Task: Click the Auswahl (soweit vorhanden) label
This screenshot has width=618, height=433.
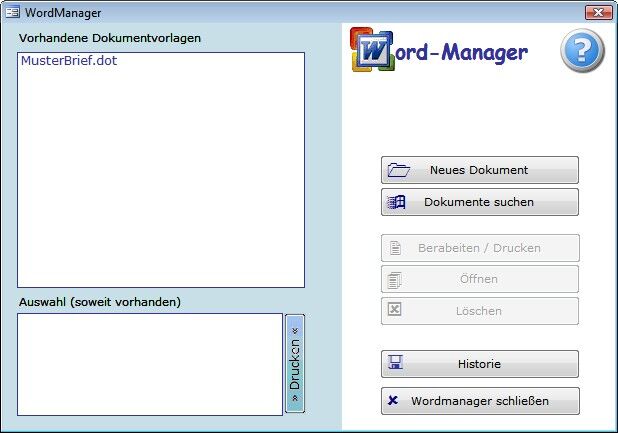Action: tap(100, 301)
